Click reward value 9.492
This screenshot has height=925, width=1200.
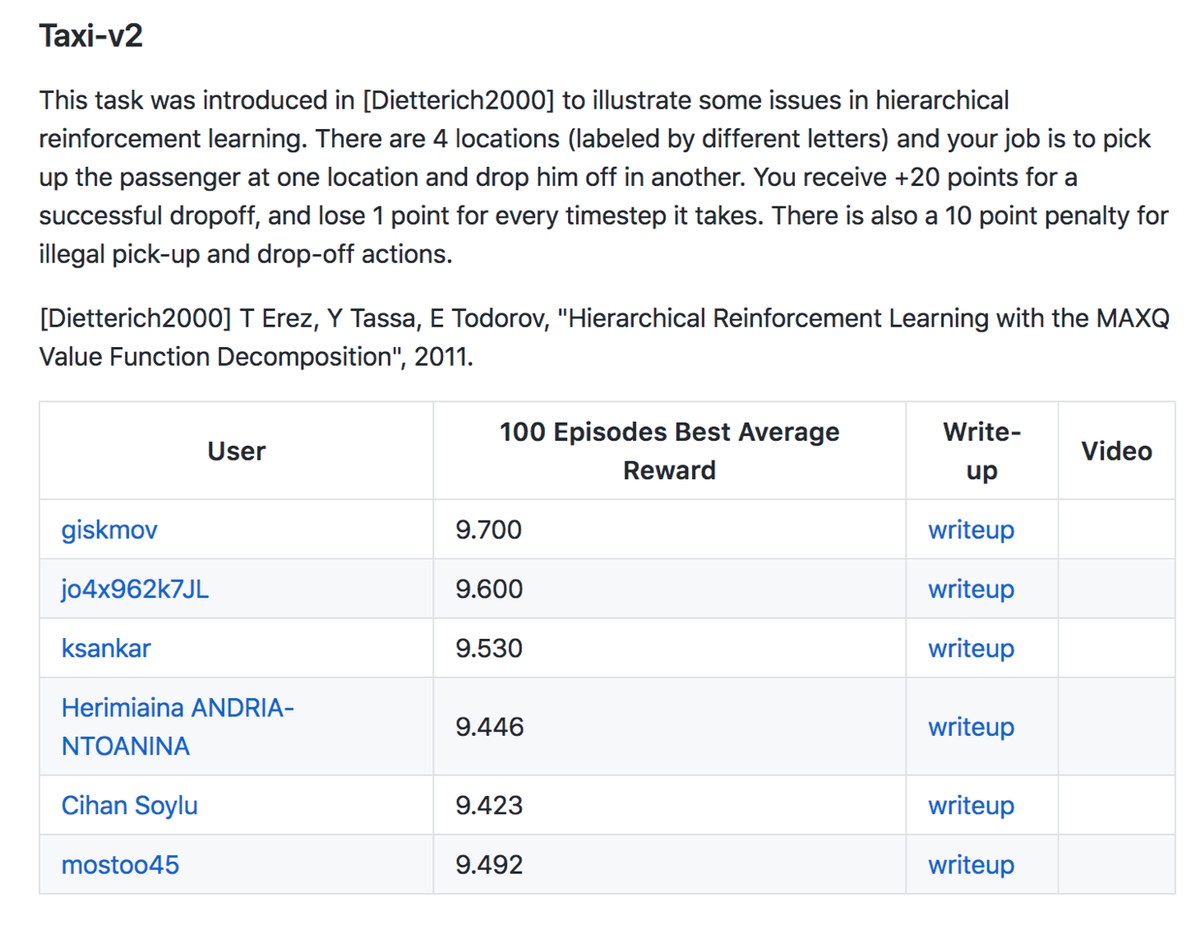(488, 864)
